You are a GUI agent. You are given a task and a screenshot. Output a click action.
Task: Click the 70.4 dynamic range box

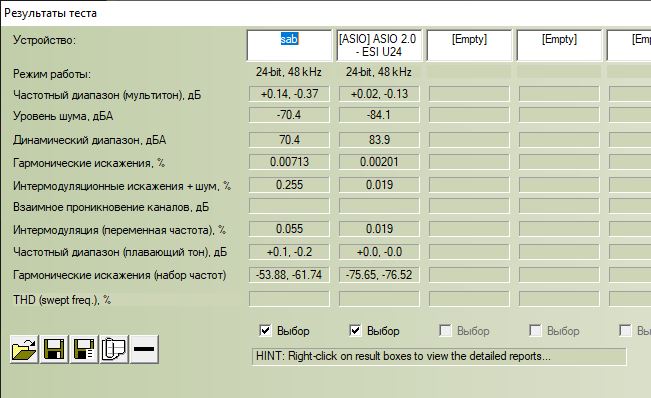click(289, 140)
